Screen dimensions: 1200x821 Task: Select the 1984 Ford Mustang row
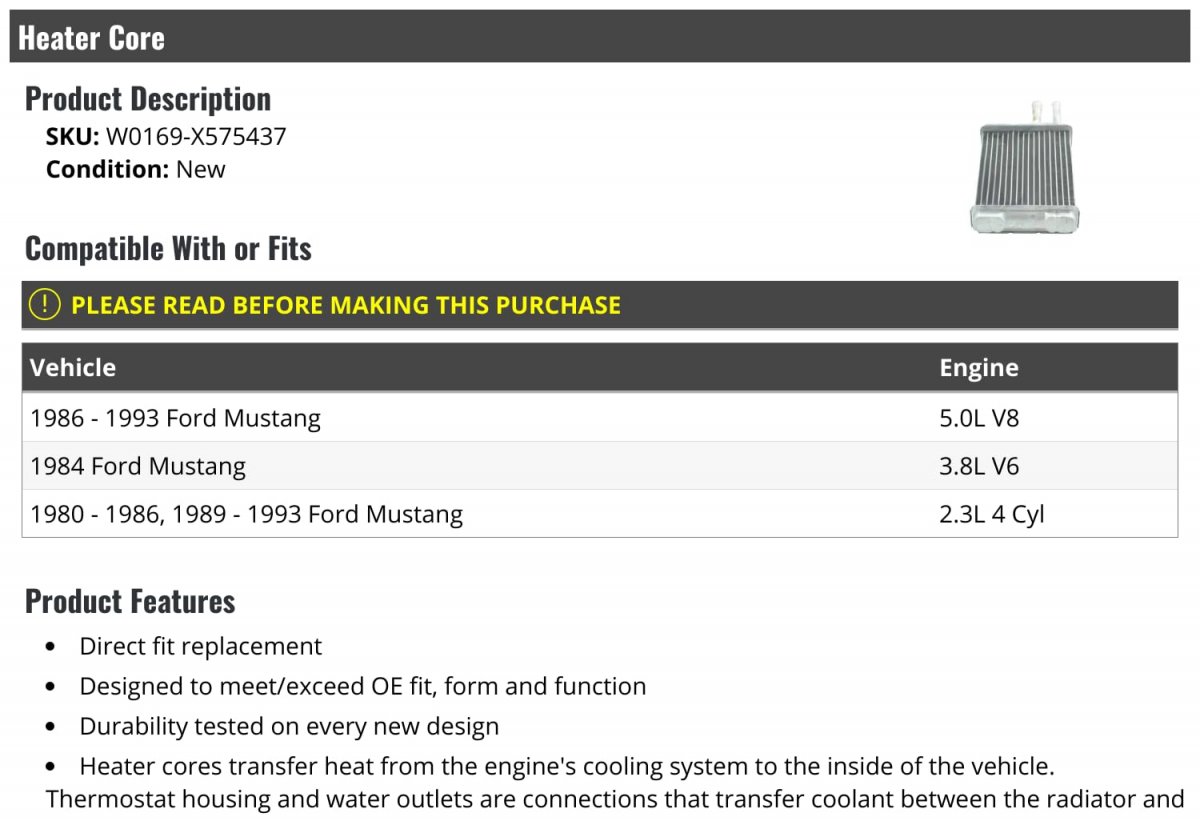click(x=138, y=466)
